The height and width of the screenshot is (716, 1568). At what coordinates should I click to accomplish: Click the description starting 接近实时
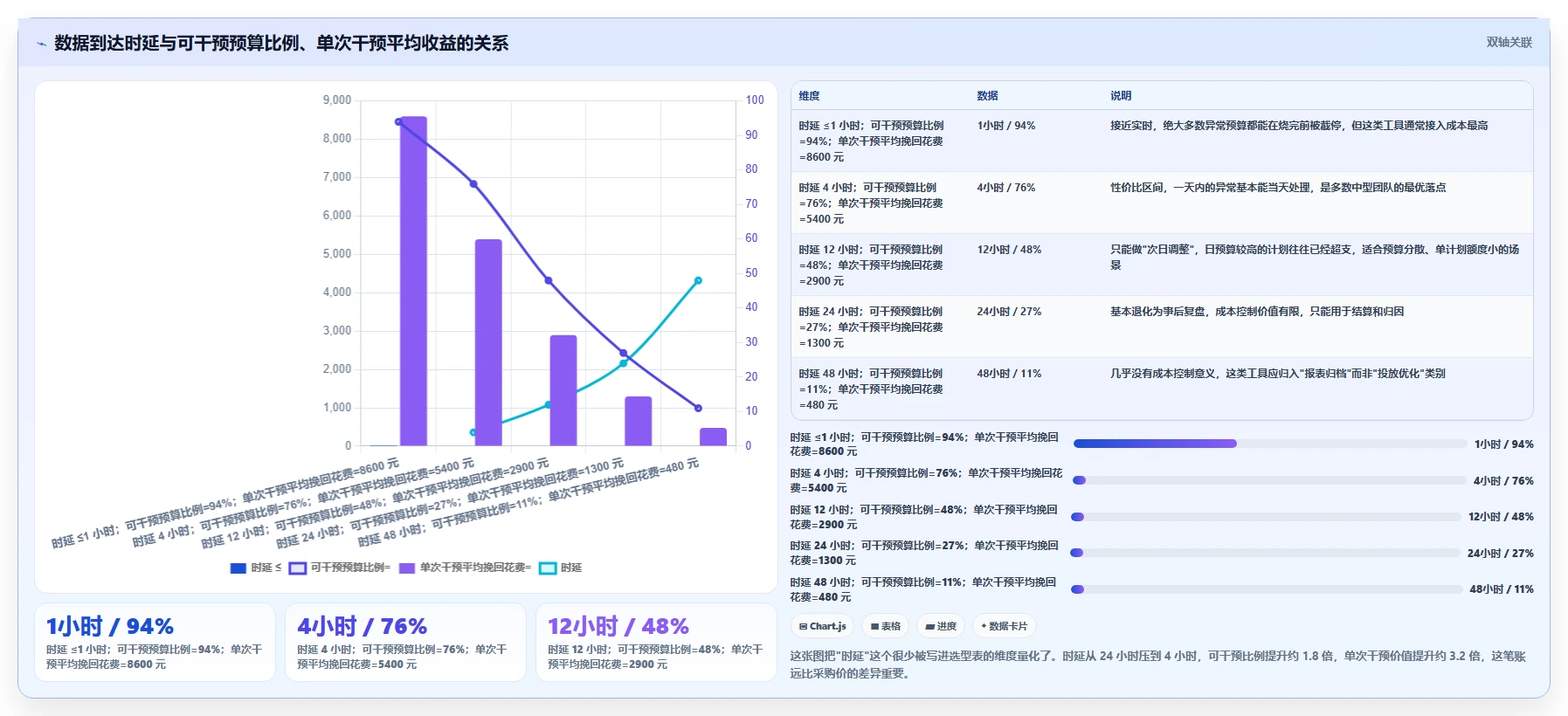1299,126
